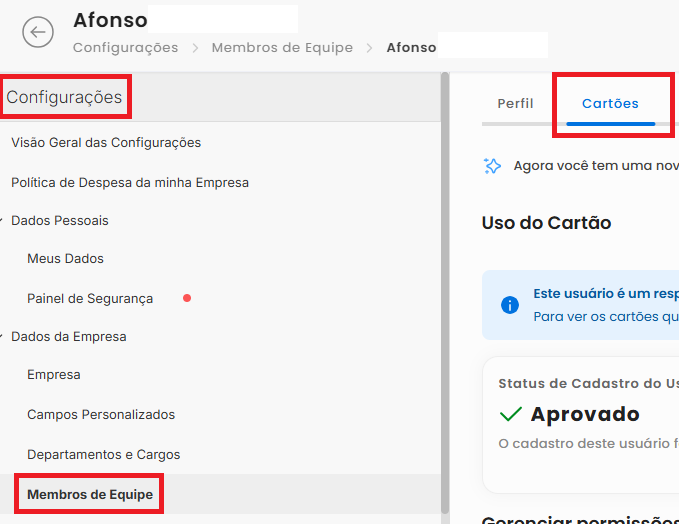The height and width of the screenshot is (524, 679).
Task: Collapse the Dados Pessoais section
Action: 4,220
